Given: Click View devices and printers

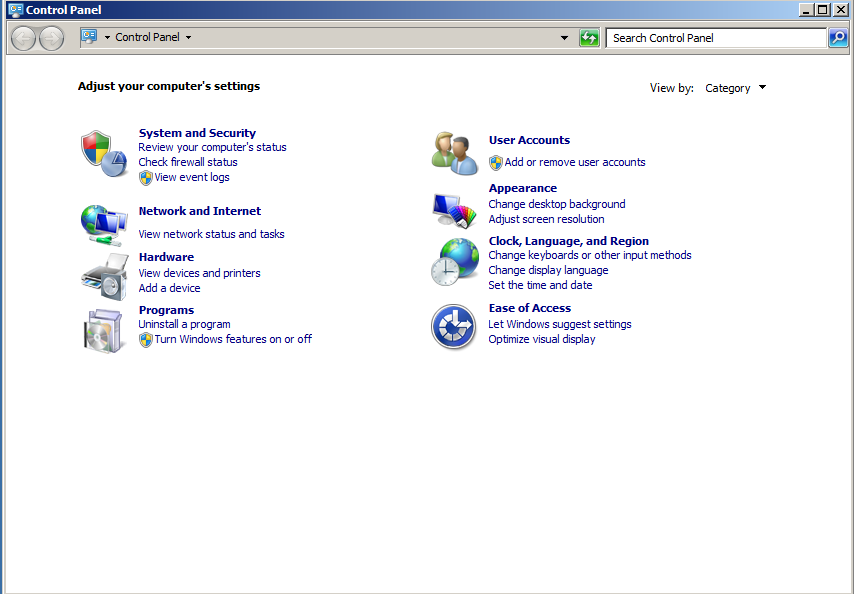Looking at the screenshot, I should (199, 273).
